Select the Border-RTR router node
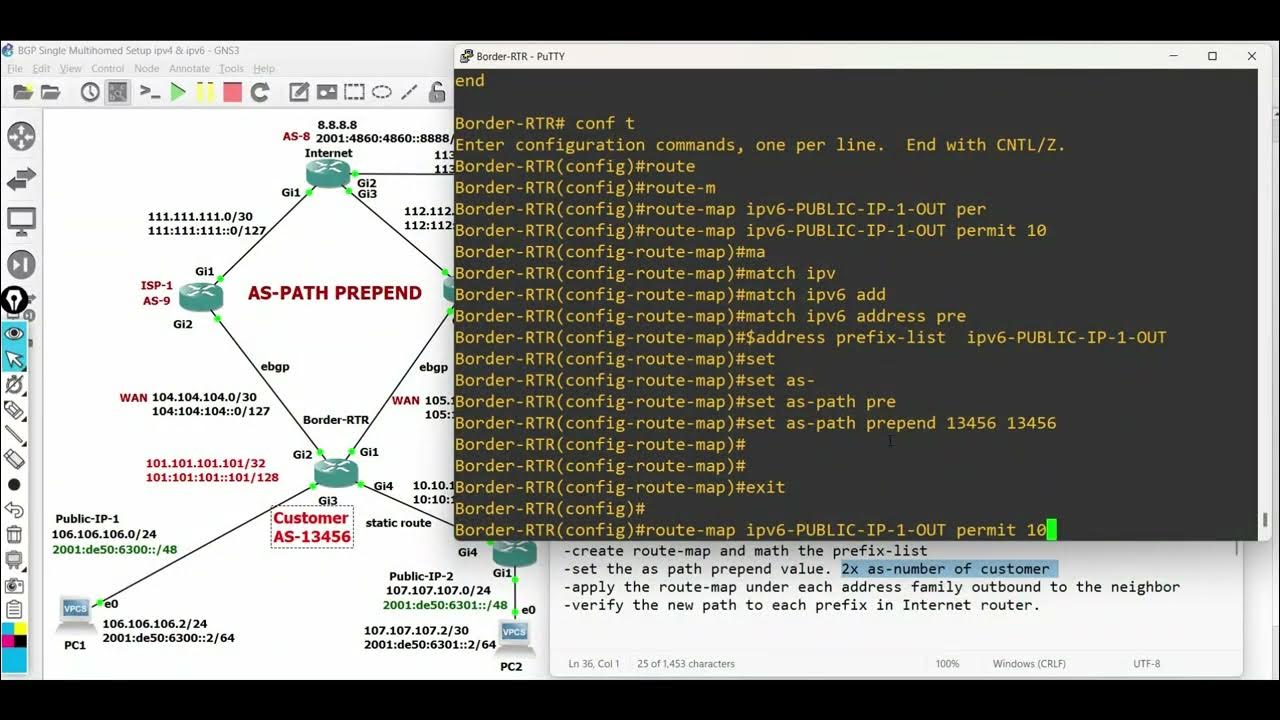1280x720 pixels. pos(335,471)
